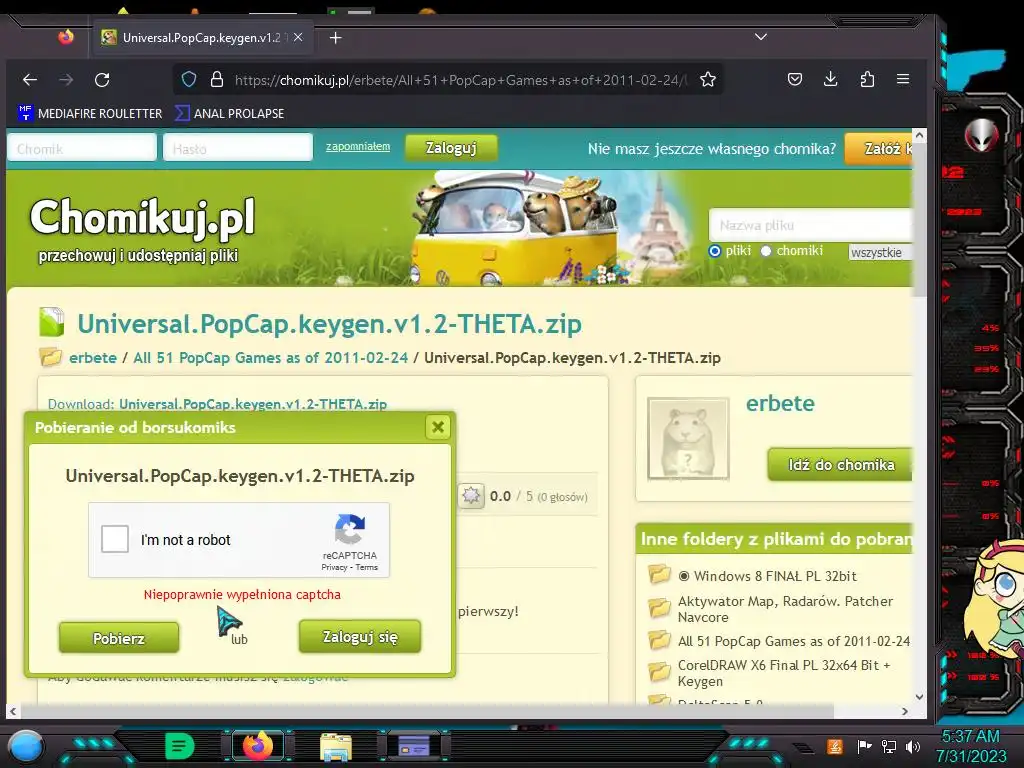Click the green file icon beside title
The height and width of the screenshot is (768, 1024).
[52, 323]
